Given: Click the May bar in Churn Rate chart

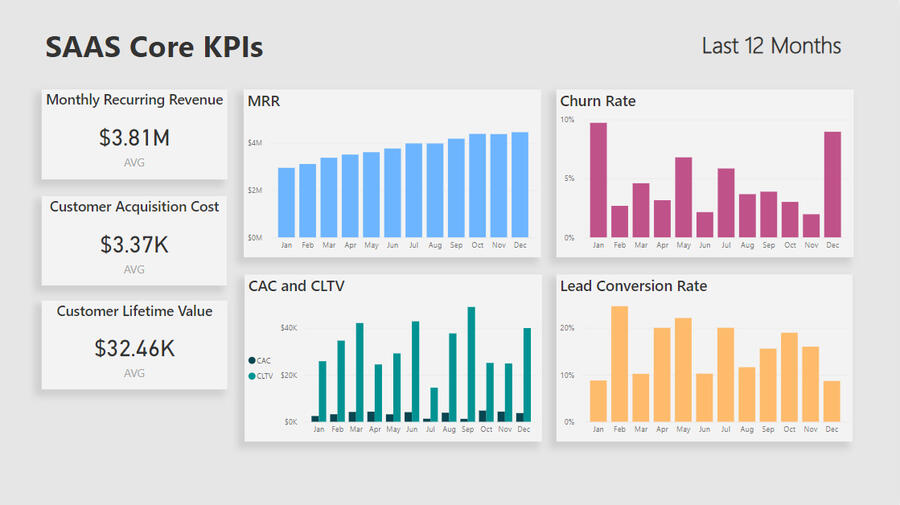Looking at the screenshot, I should [x=683, y=197].
